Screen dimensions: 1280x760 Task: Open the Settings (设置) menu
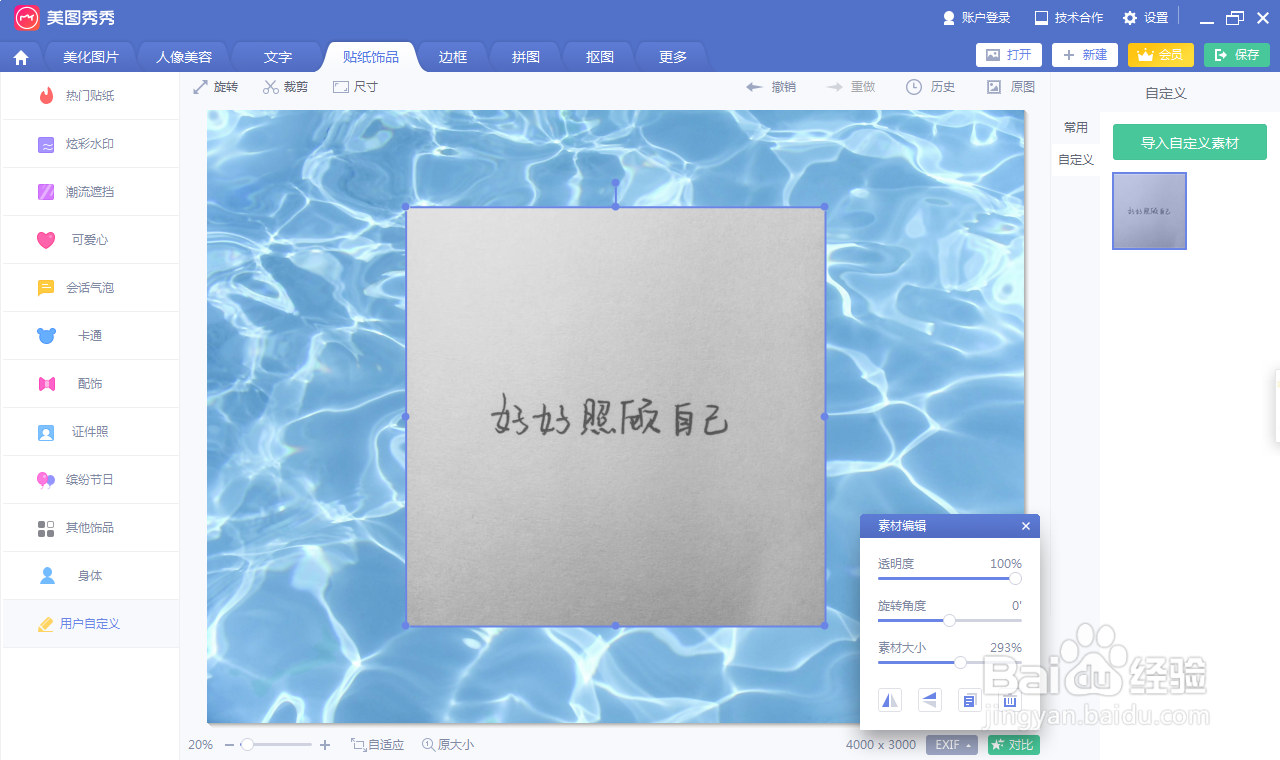pos(1145,17)
